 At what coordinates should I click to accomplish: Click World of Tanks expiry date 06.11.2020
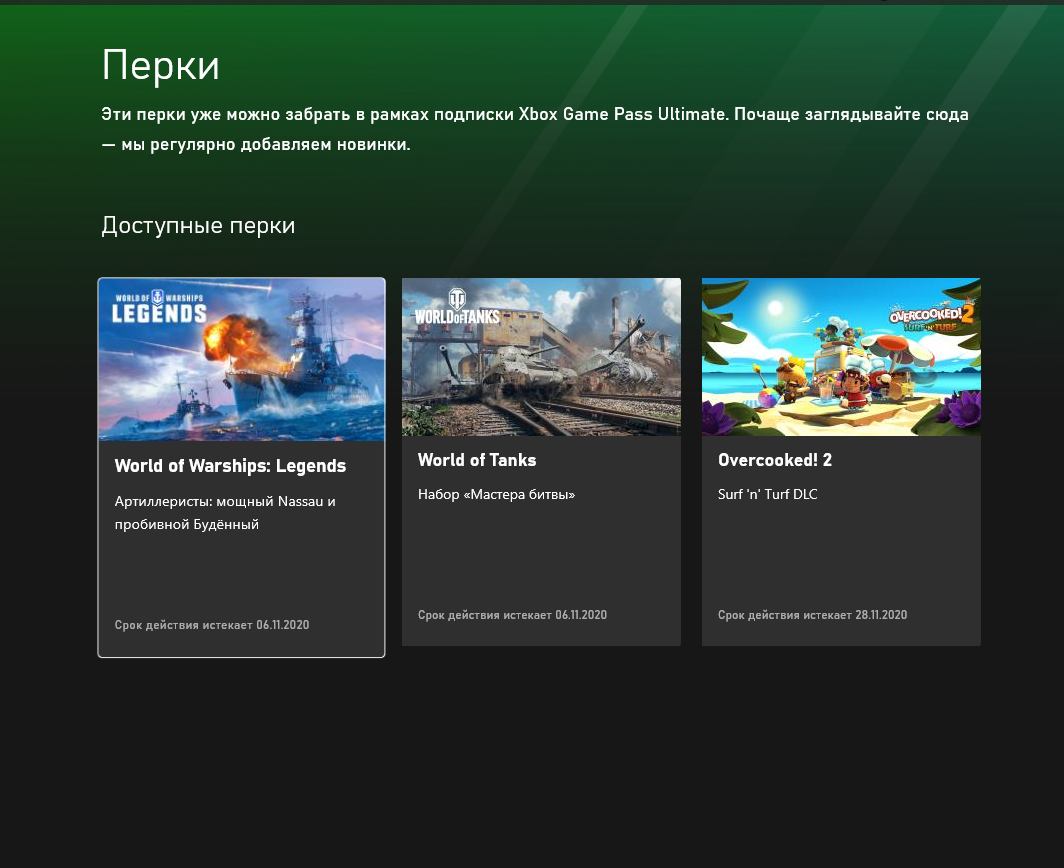(x=512, y=615)
